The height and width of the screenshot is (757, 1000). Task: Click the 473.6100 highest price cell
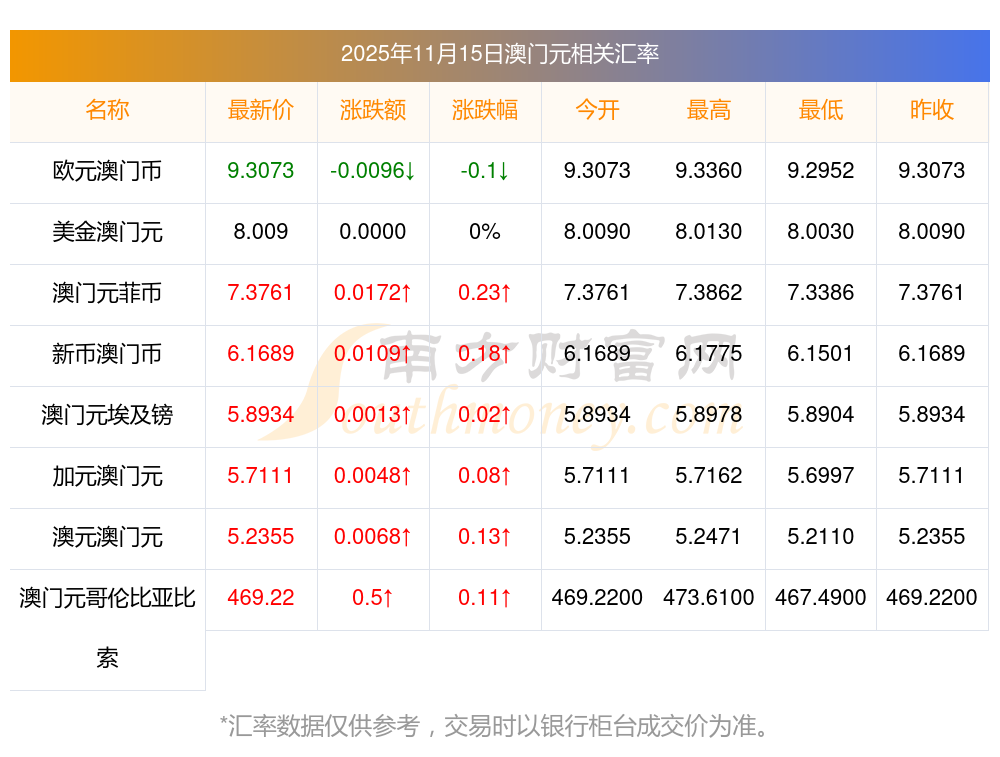tap(709, 598)
